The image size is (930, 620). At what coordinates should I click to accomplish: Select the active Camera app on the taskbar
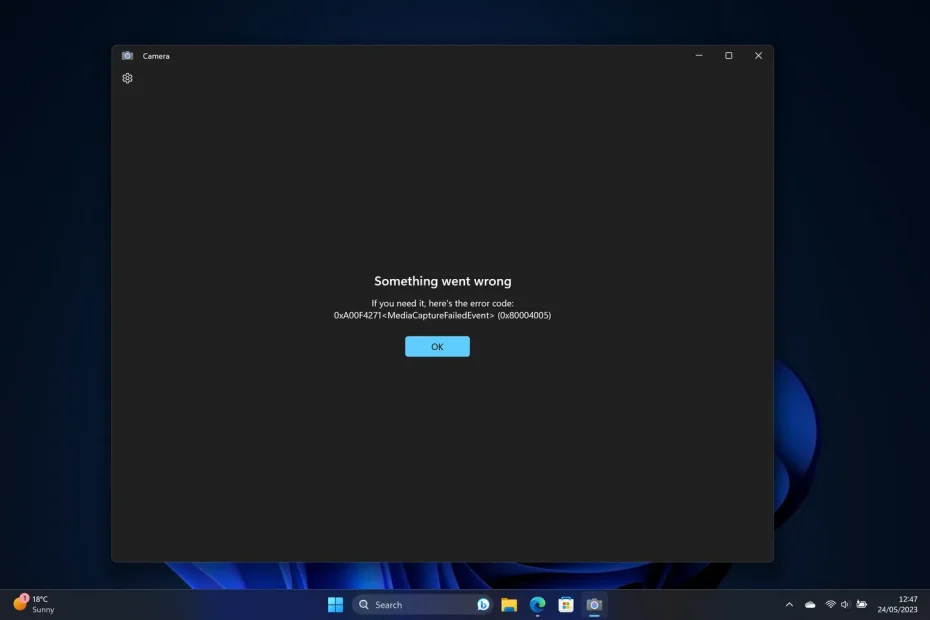594,604
